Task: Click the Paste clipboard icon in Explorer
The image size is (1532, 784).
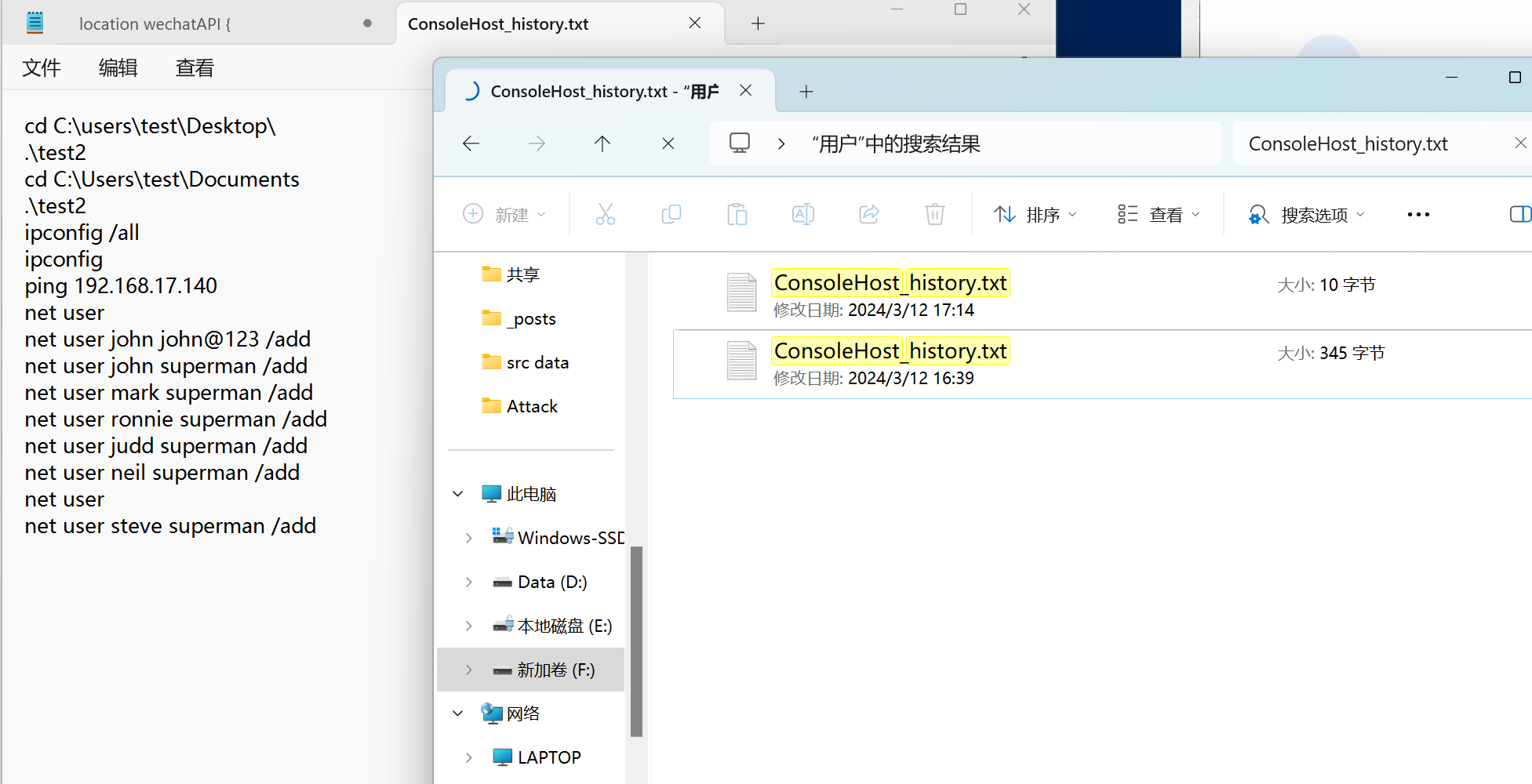Action: click(x=737, y=214)
